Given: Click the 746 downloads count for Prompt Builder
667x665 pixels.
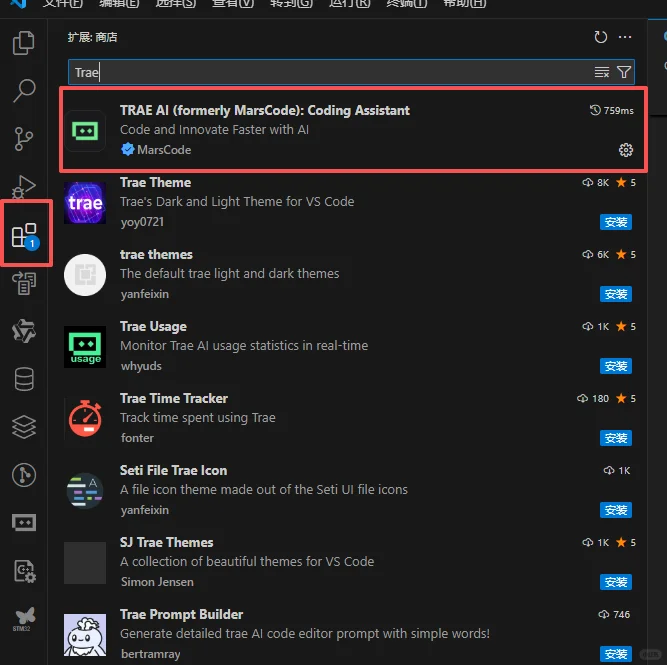Looking at the screenshot, I should (614, 615).
